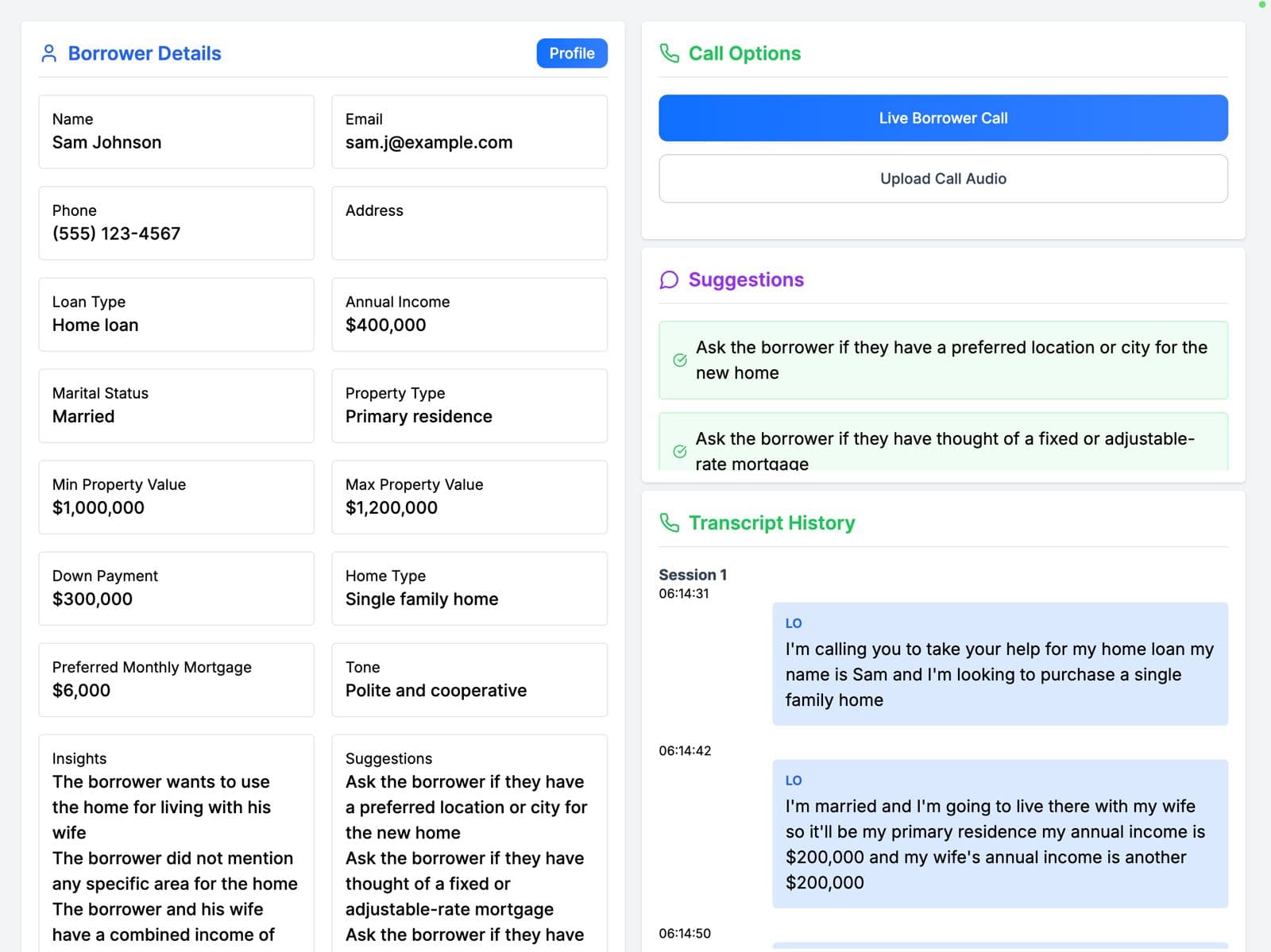Select the transcript message about wife's annual income
The height and width of the screenshot is (952, 1271).
click(x=999, y=834)
